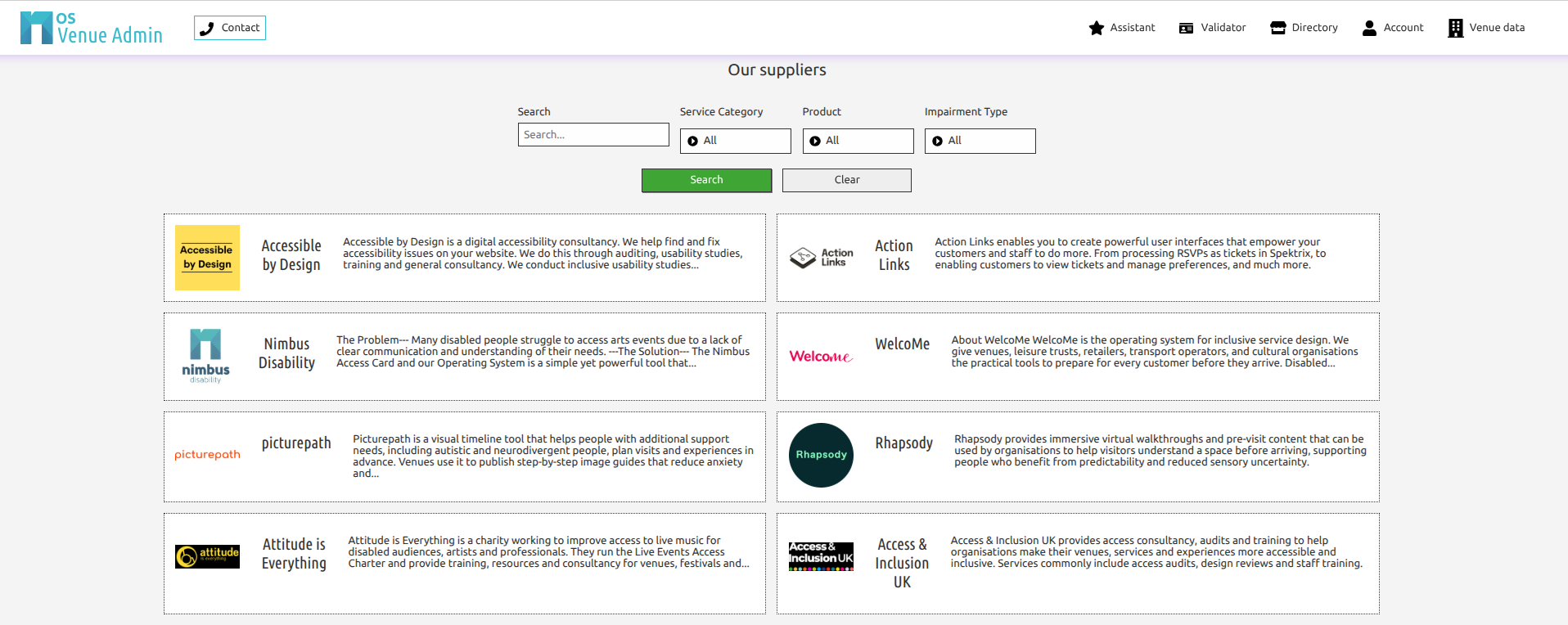Expand the Product dropdown
Screen dimensions: 1568x625
[x=858, y=141]
